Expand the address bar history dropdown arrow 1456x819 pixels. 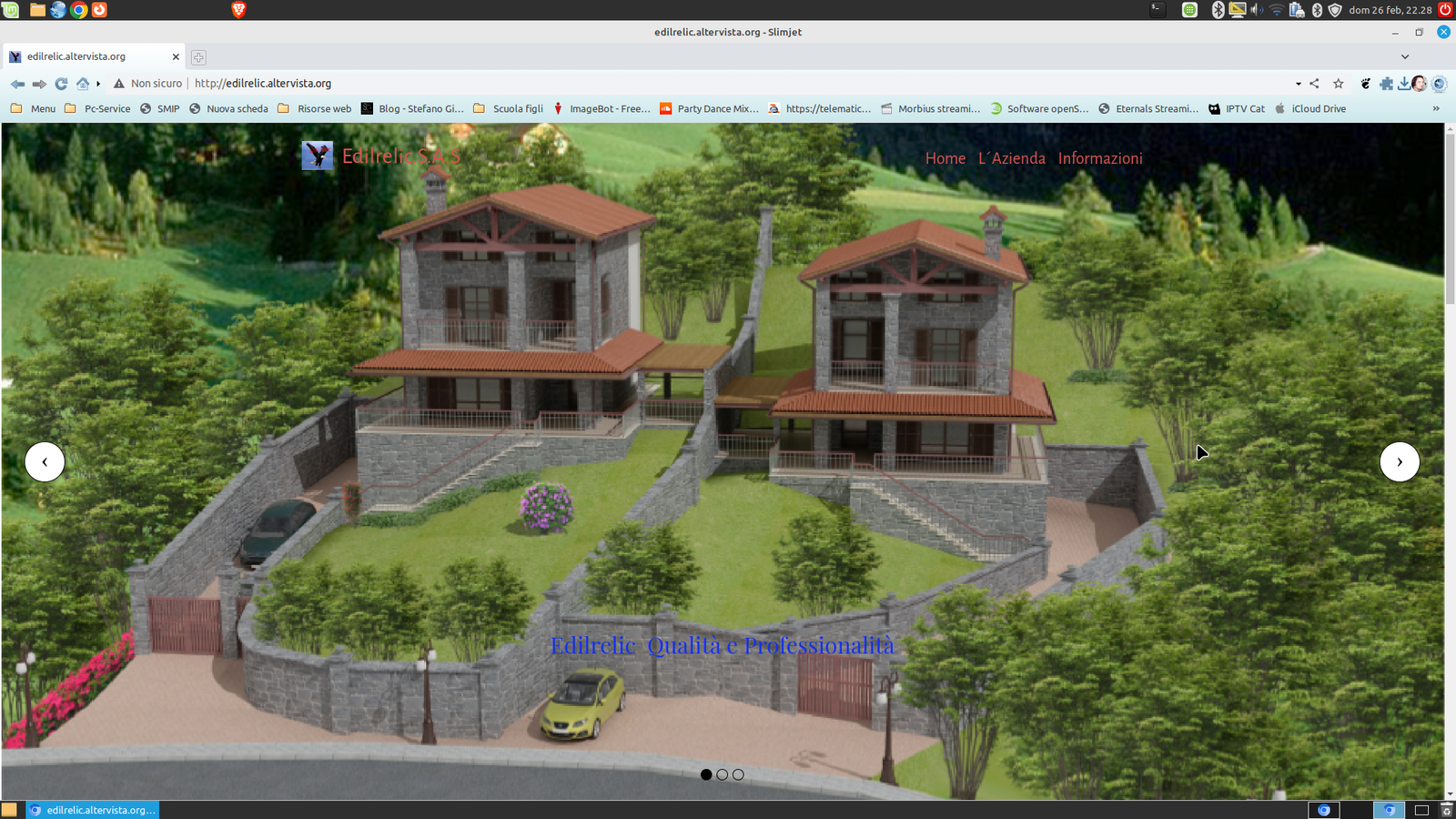(1298, 84)
